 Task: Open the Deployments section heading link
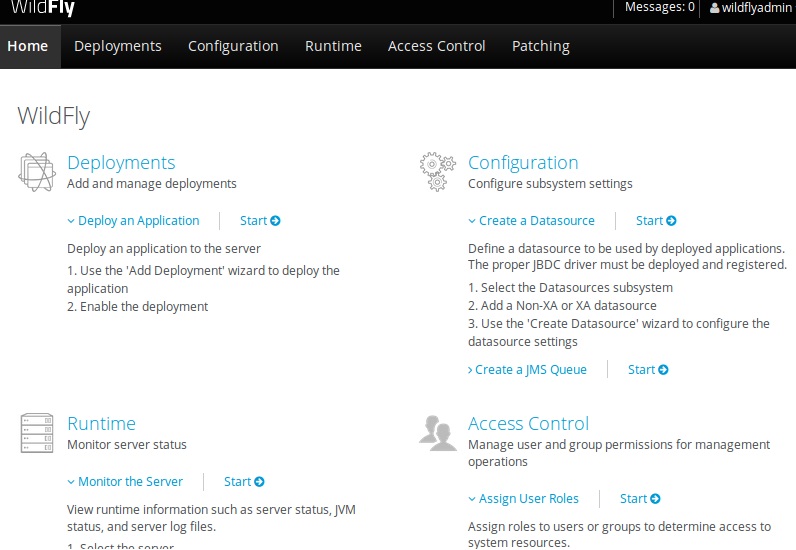click(x=121, y=163)
